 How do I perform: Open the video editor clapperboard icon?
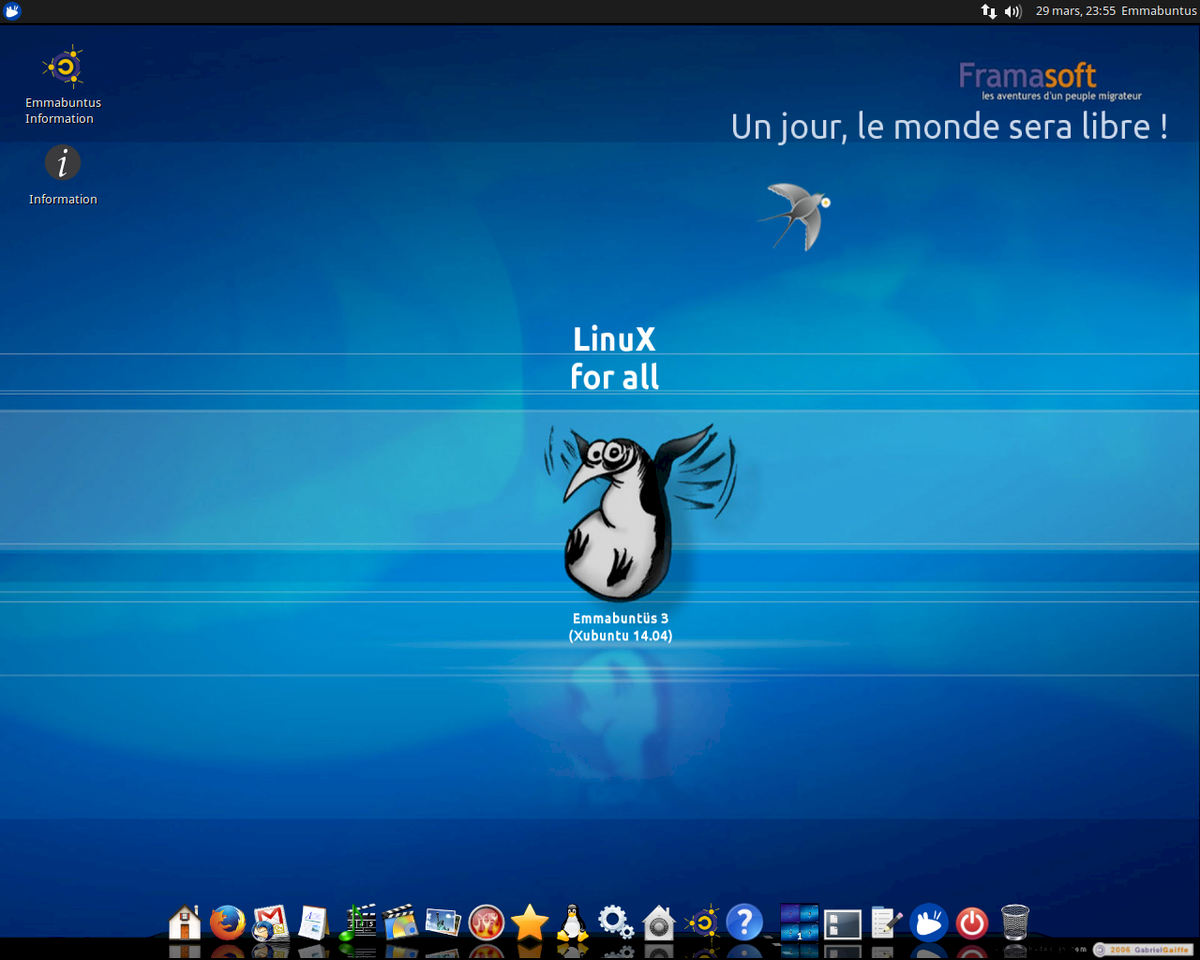coord(400,922)
